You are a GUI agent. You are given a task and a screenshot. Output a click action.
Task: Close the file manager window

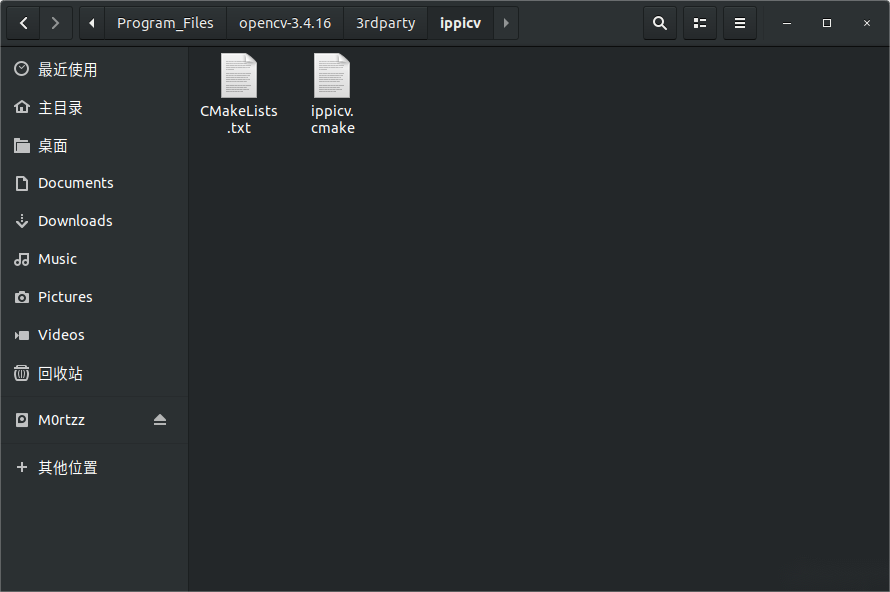coord(867,23)
